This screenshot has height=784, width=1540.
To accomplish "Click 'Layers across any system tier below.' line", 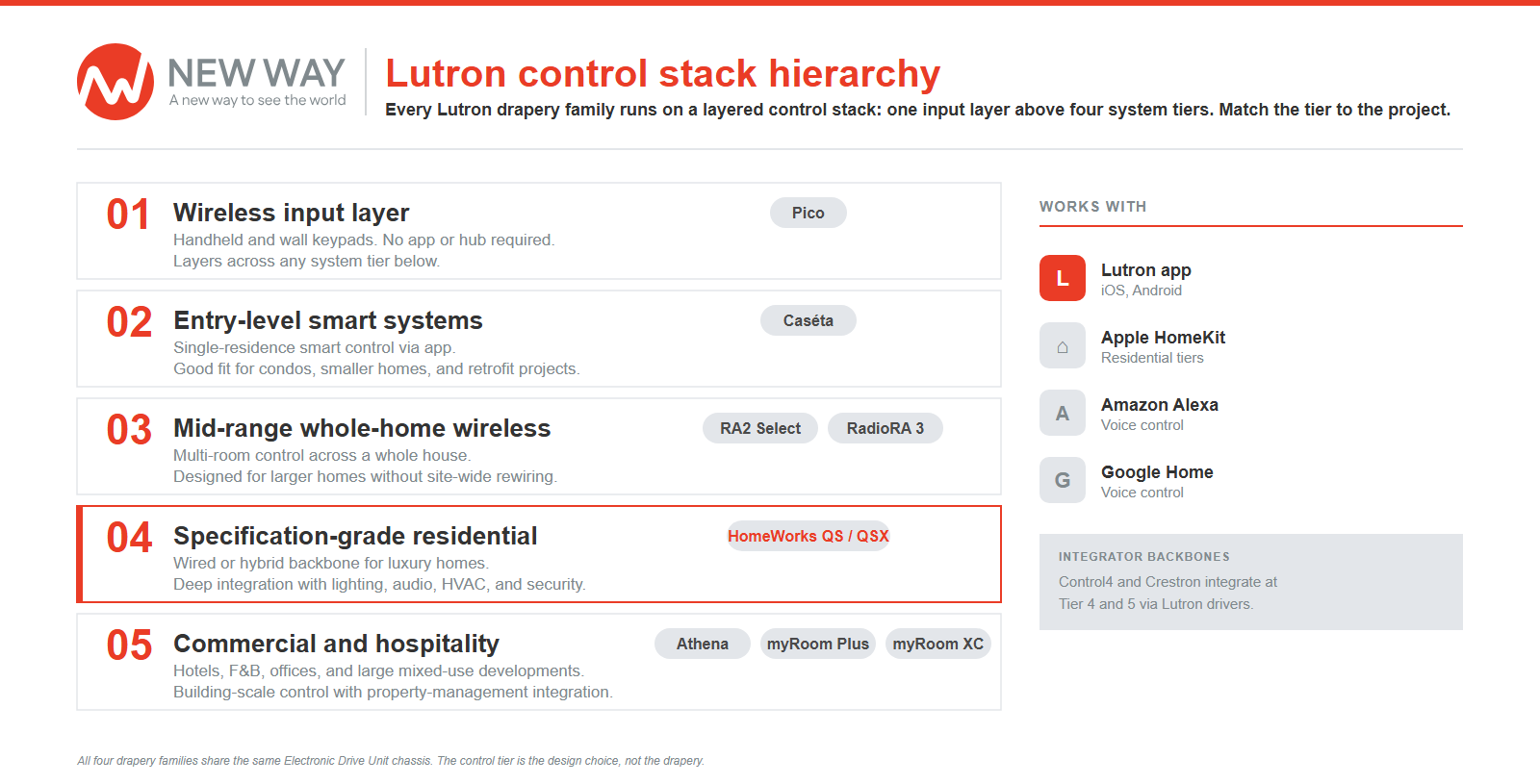I will pos(306,262).
